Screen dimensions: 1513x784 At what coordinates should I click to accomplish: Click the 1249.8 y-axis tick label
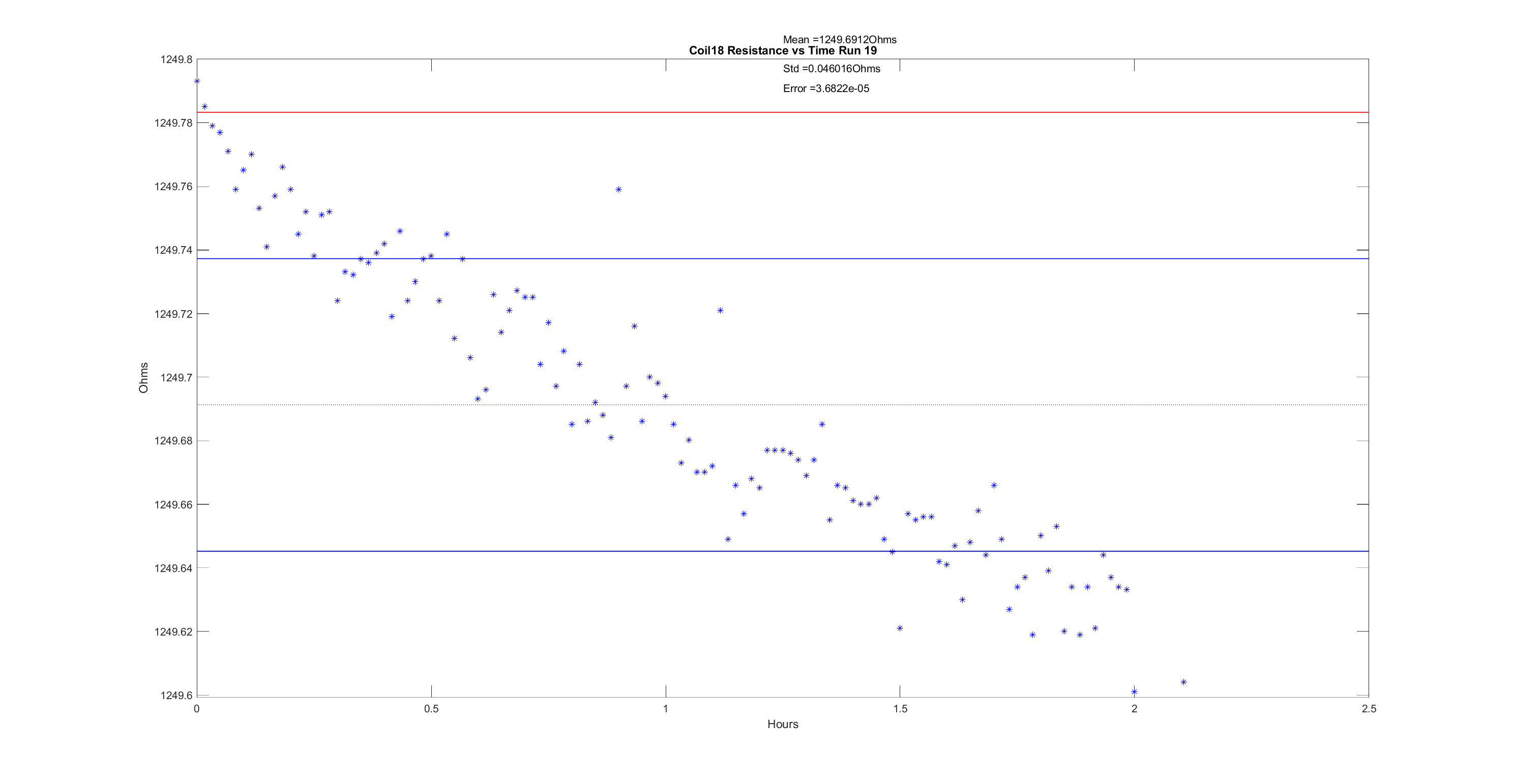176,59
